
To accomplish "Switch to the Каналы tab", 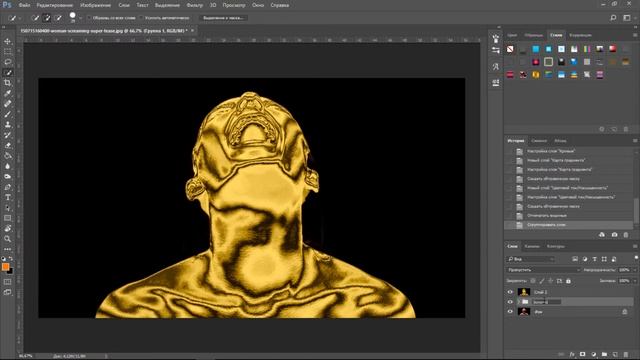I will (532, 247).
